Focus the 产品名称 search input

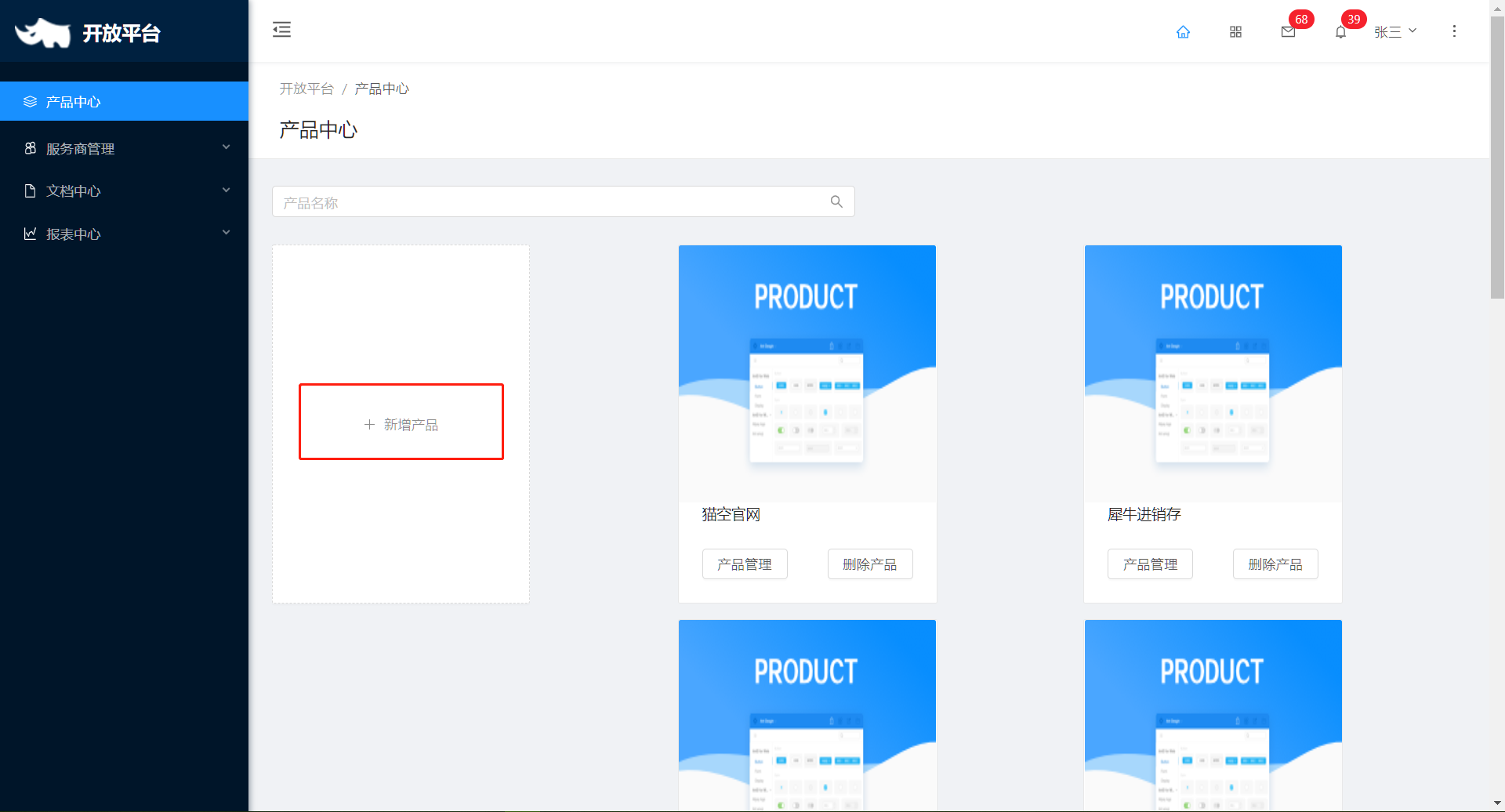[x=563, y=201]
